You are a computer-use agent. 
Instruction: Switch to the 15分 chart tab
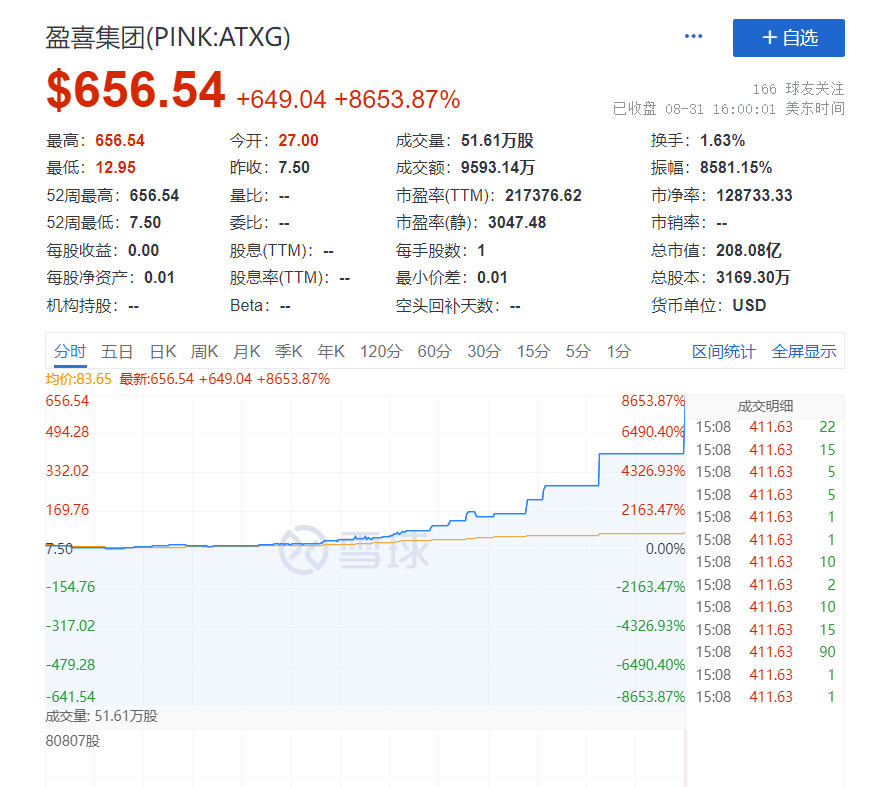(533, 352)
